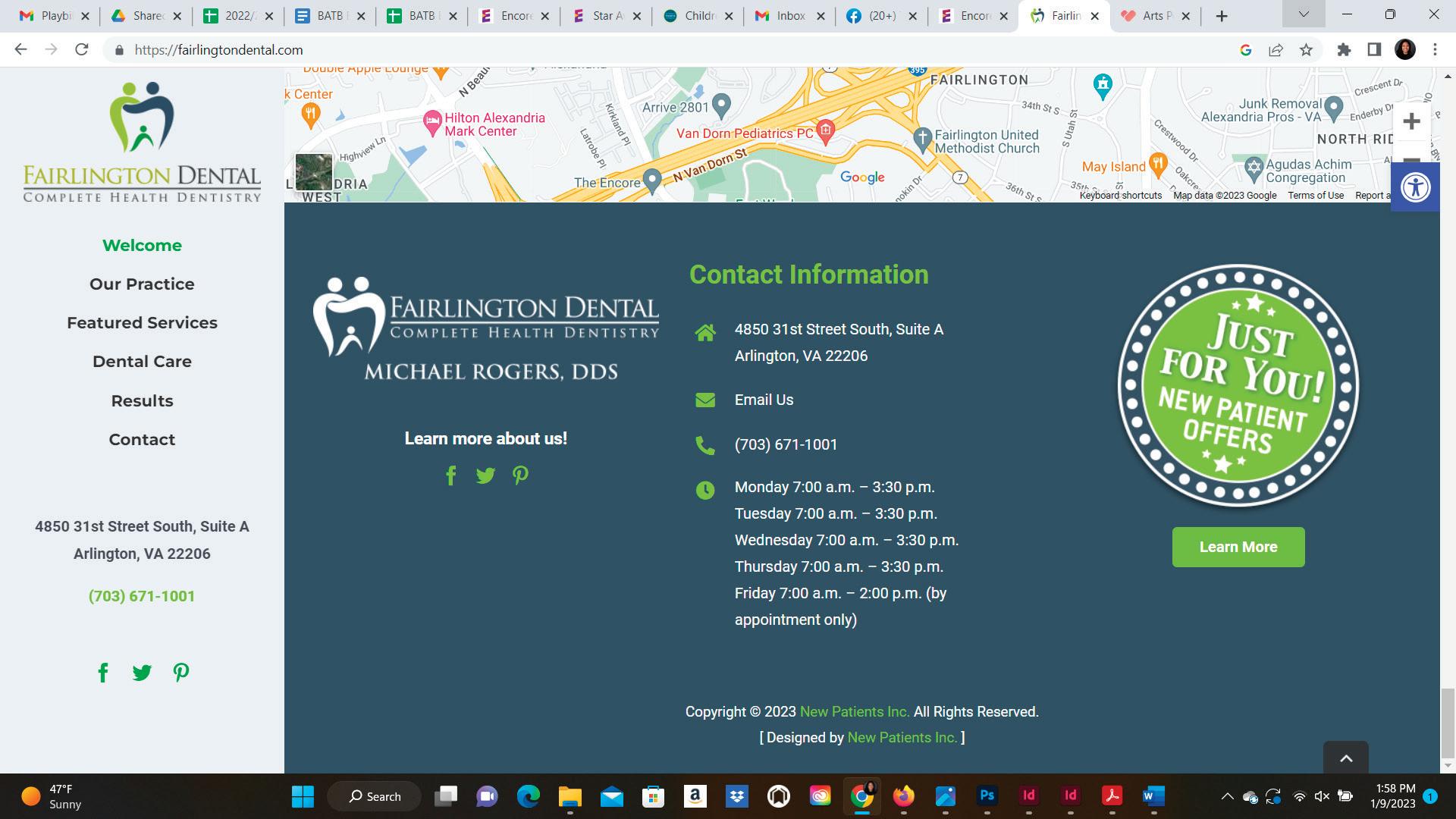Open the Featured Services menu item
This screenshot has width=1456, height=819.
pyautogui.click(x=142, y=323)
